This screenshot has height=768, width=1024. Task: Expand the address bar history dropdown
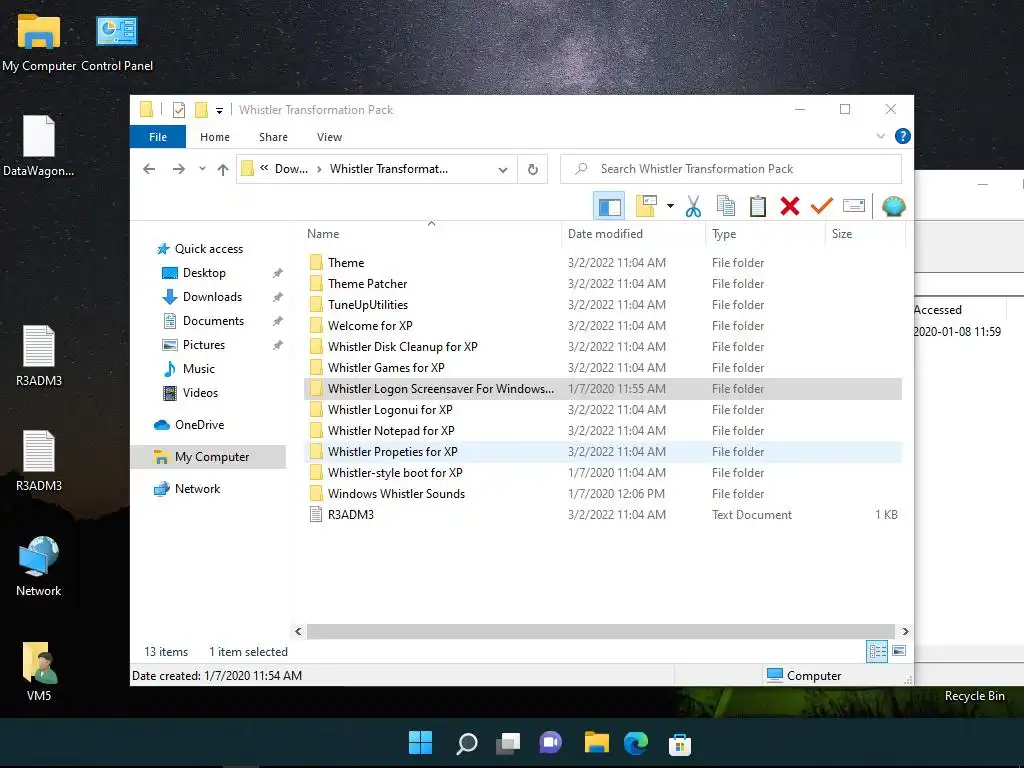click(x=502, y=169)
